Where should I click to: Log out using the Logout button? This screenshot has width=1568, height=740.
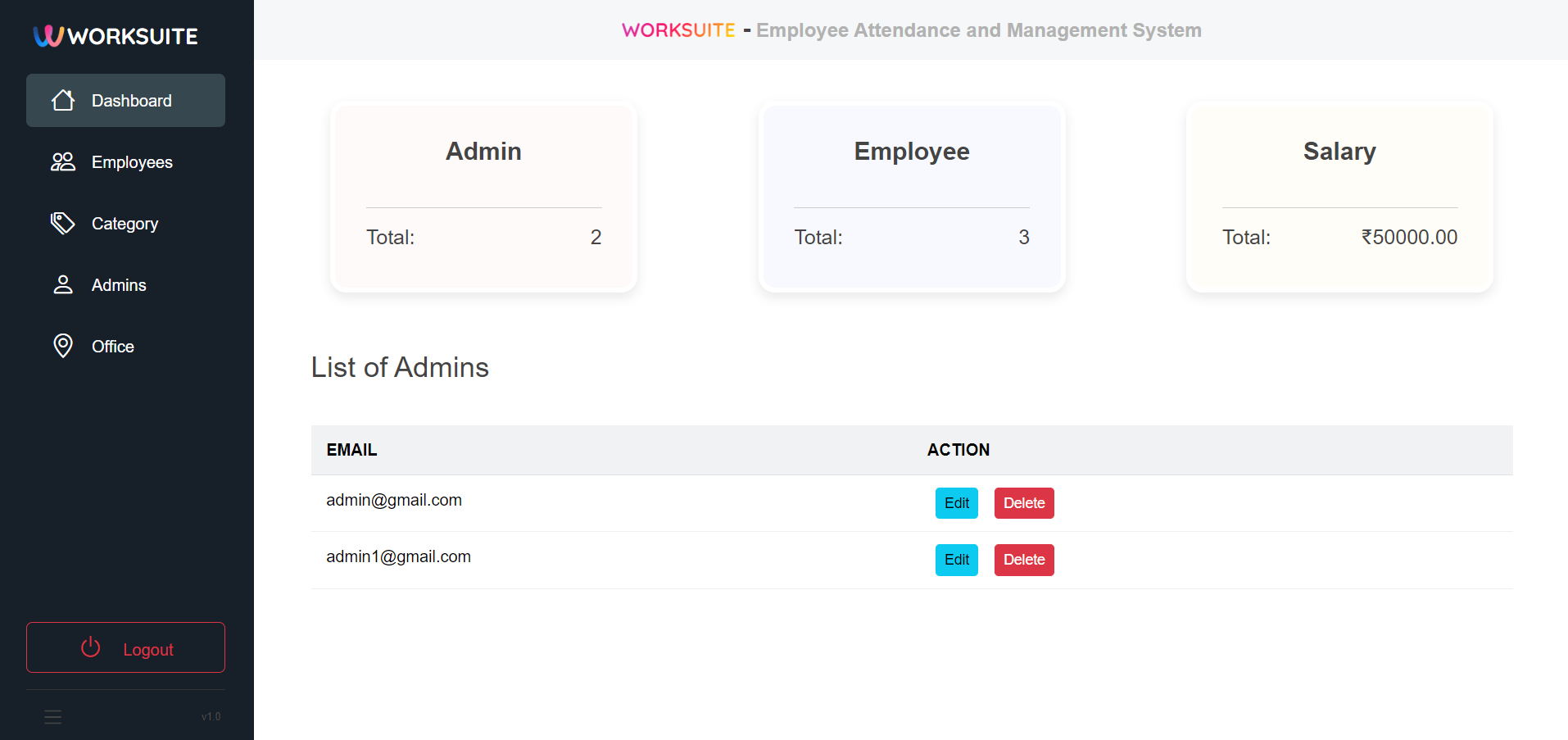point(125,647)
